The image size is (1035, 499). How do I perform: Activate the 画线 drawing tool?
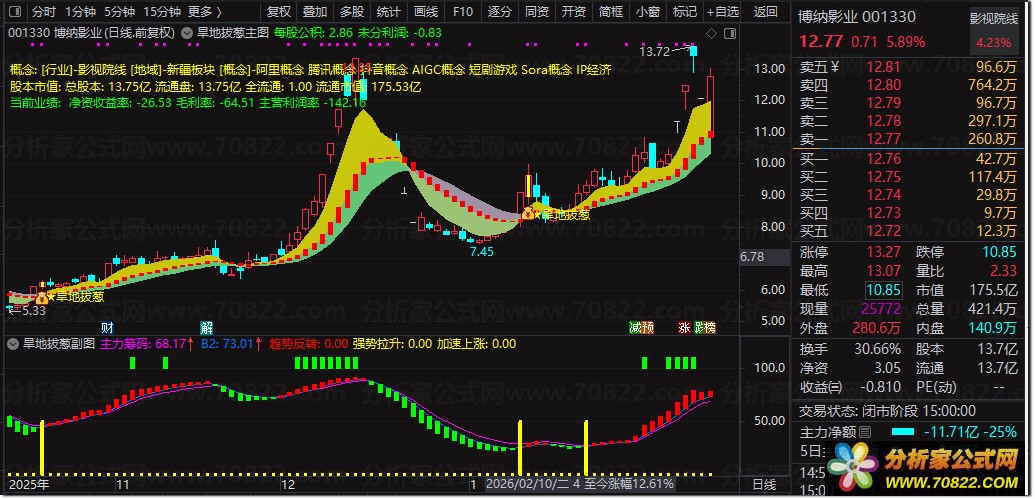(426, 11)
